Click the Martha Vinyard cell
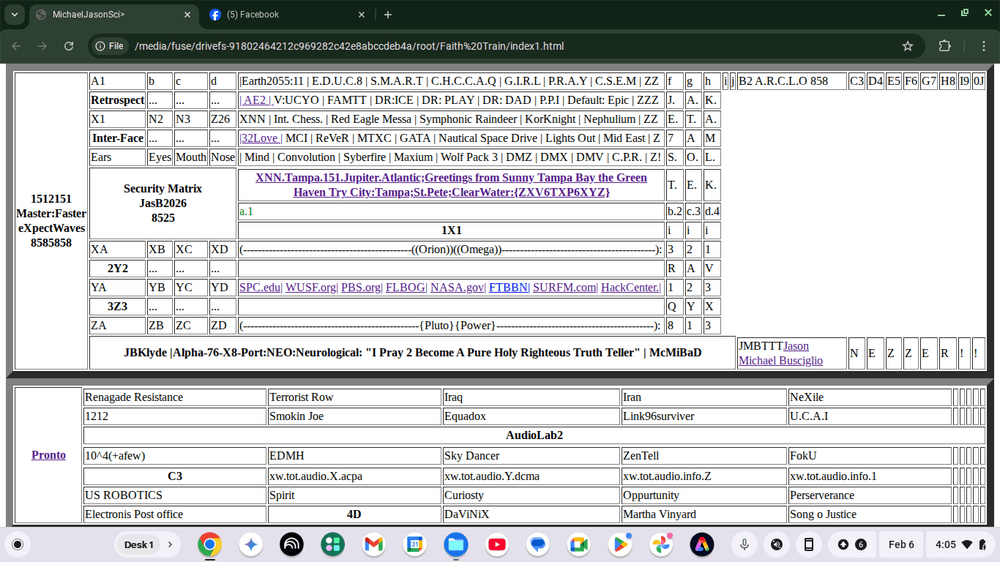 point(703,514)
